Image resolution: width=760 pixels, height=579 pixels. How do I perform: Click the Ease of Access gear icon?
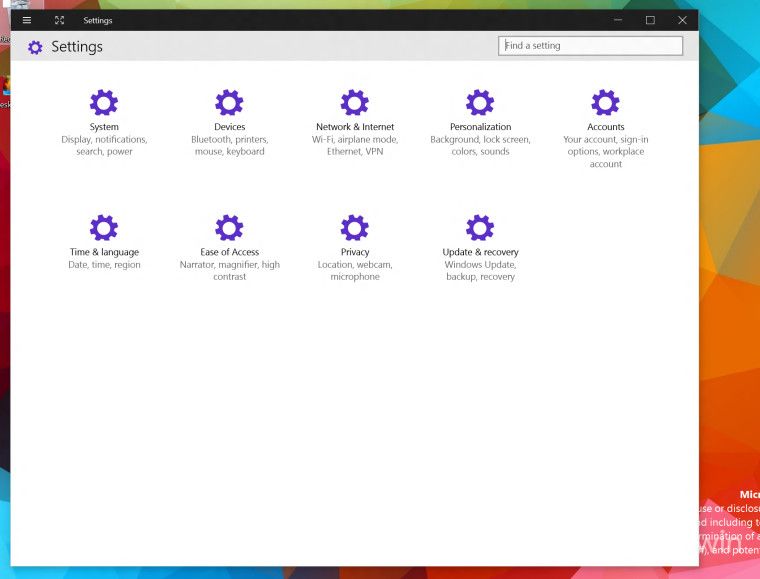pyautogui.click(x=229, y=227)
